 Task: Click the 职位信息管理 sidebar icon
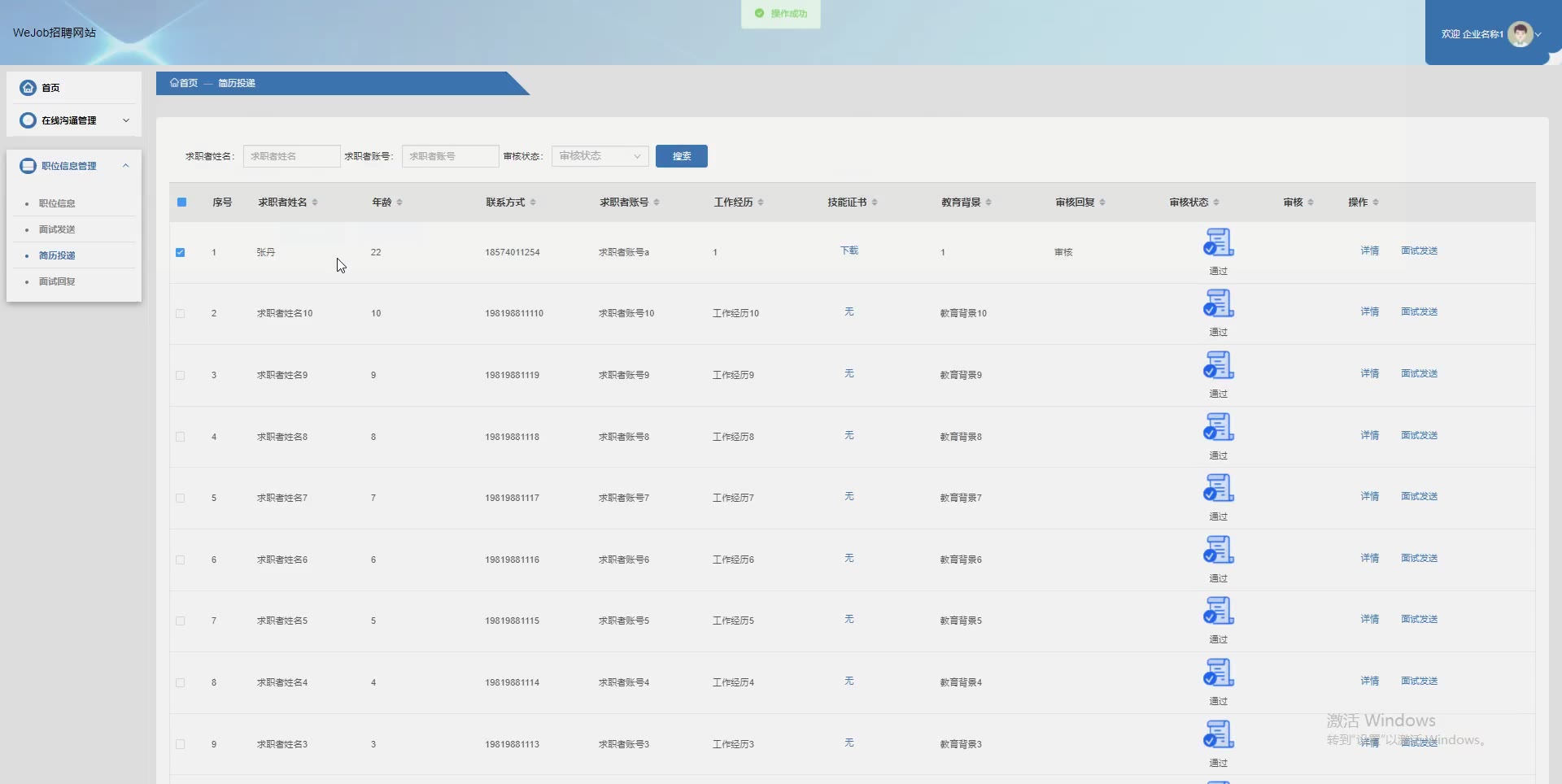coord(28,166)
